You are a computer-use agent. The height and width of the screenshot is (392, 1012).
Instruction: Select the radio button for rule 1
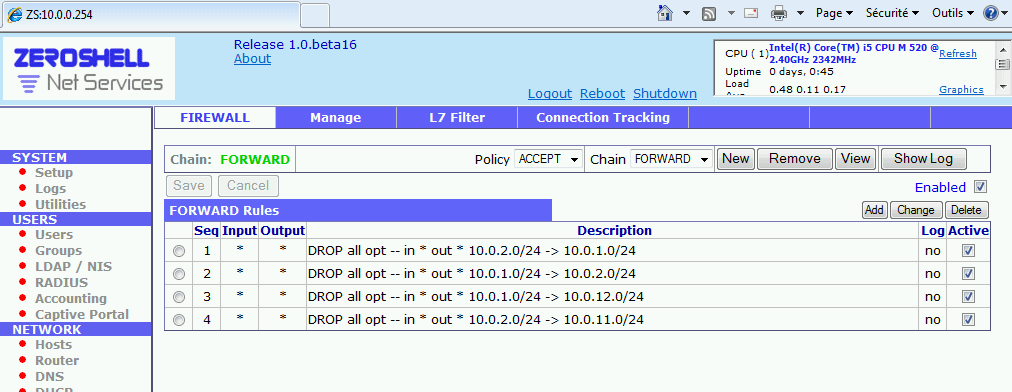click(x=179, y=251)
